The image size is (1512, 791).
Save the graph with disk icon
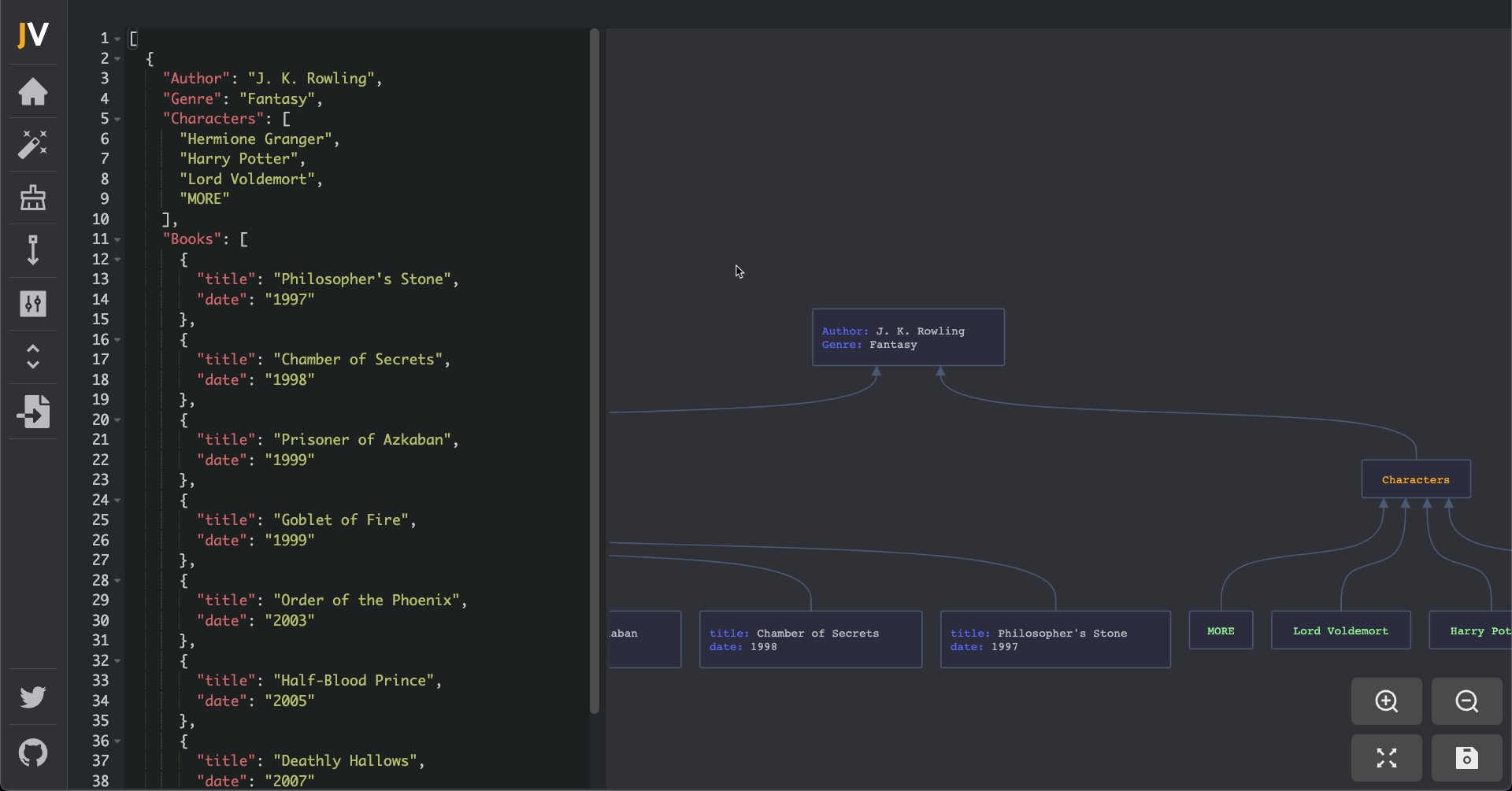tap(1467, 758)
